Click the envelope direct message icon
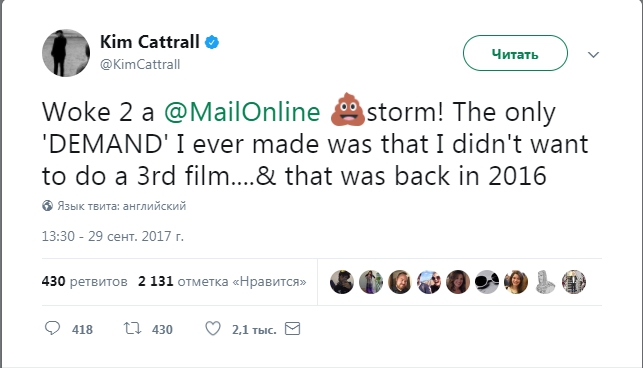This screenshot has width=643, height=368. 292,329
